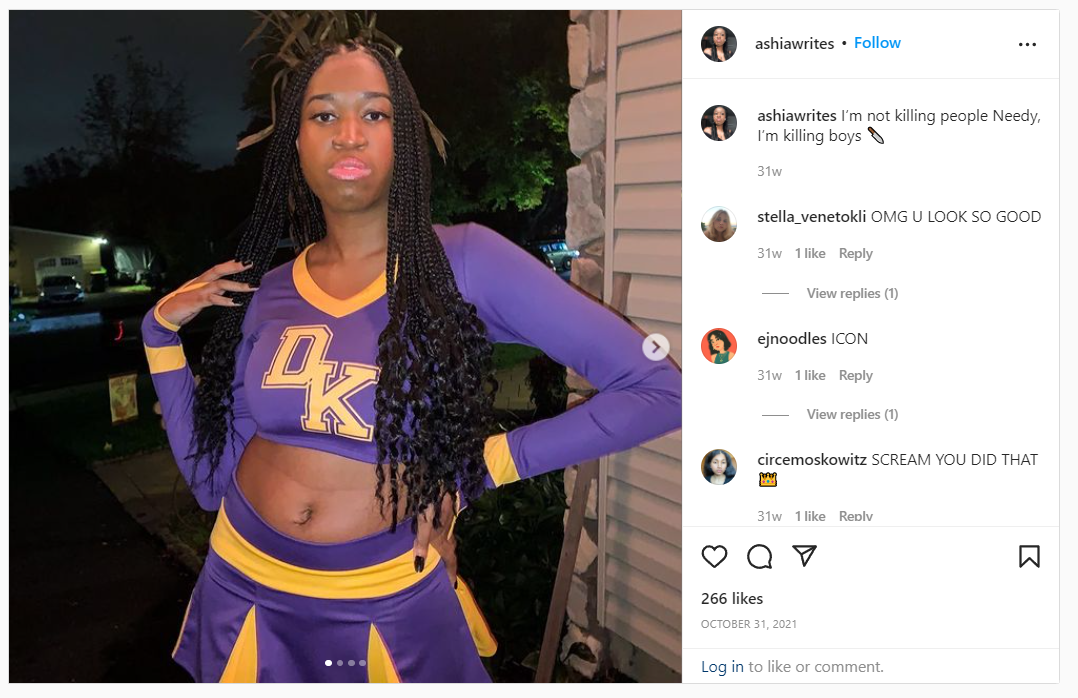Open ejnoodles' profile avatar

pos(718,346)
